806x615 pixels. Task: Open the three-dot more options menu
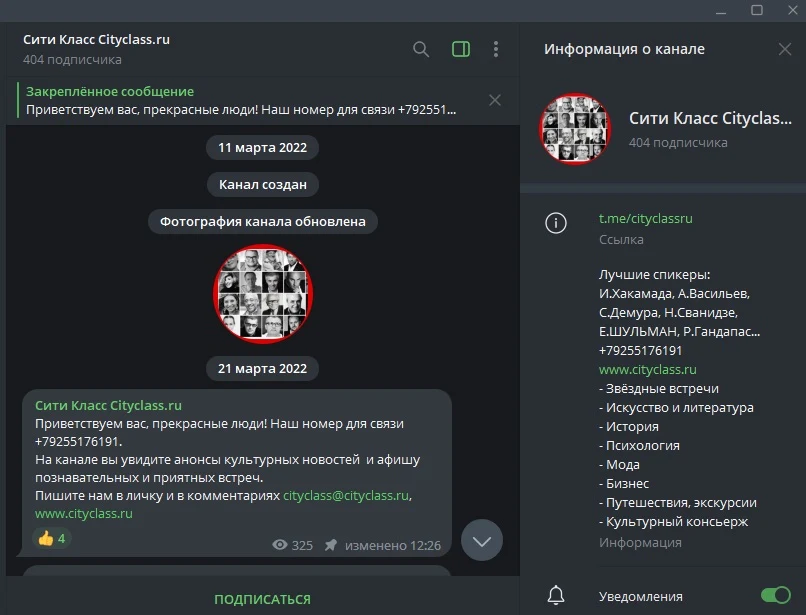[x=496, y=49]
